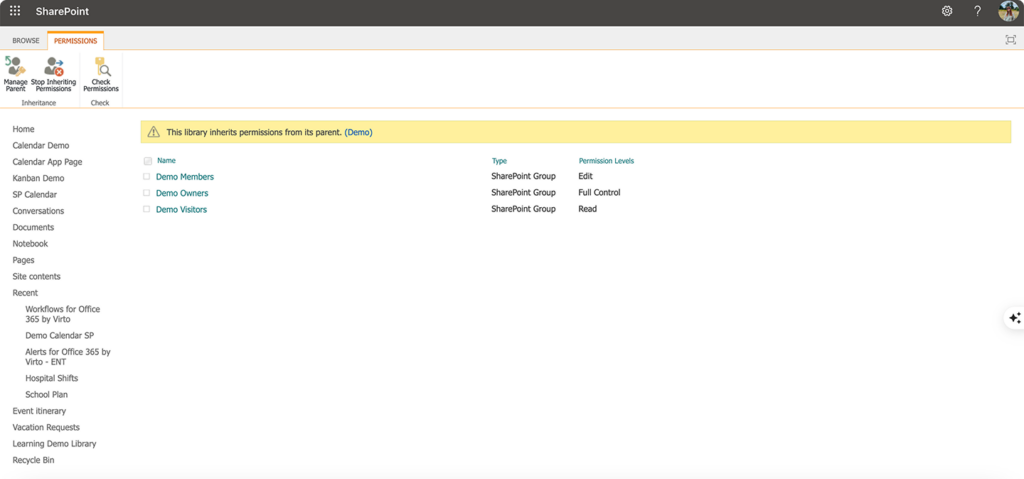Open SP Calendar navigation link
1024x479 pixels.
coord(35,195)
